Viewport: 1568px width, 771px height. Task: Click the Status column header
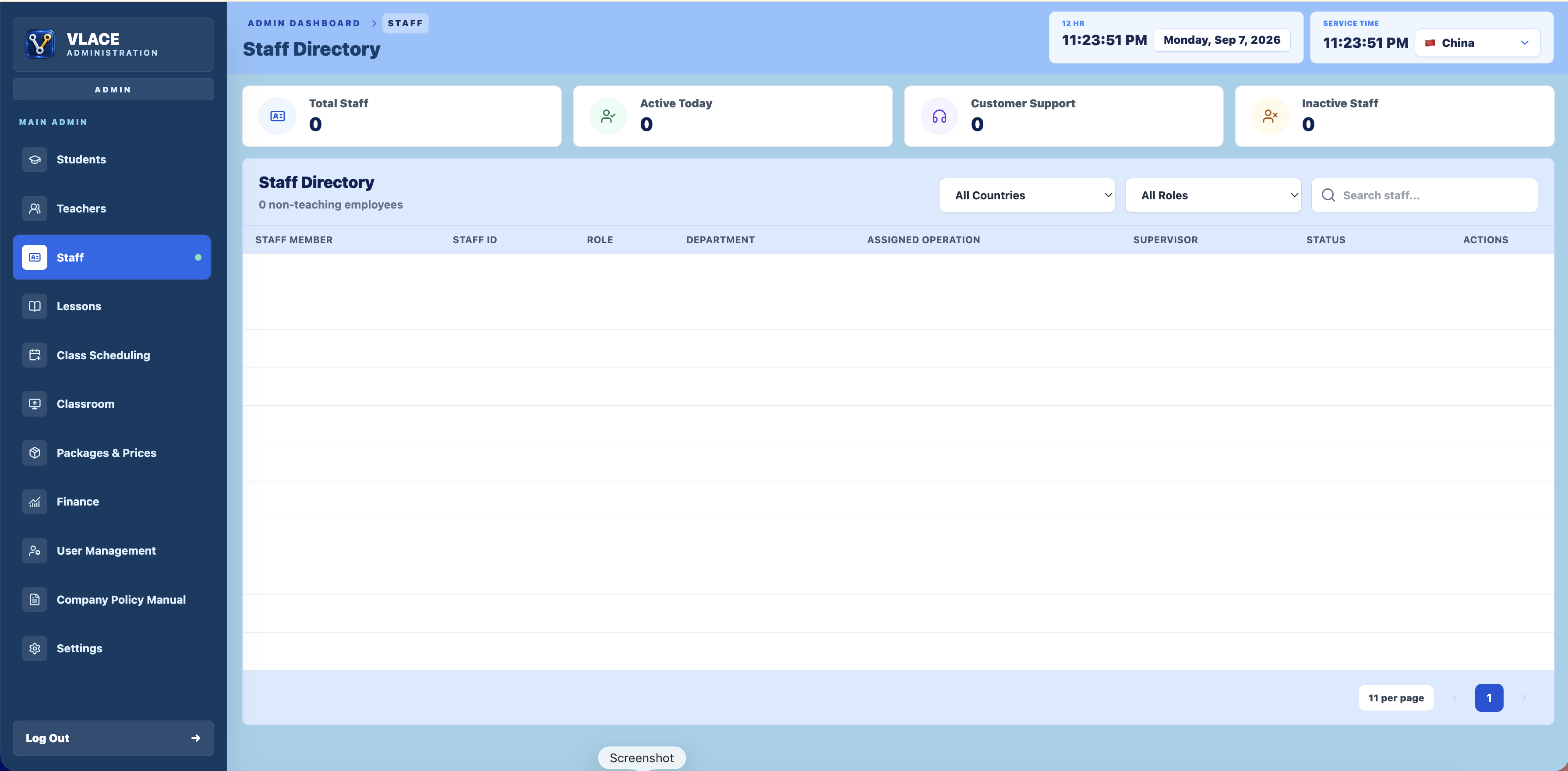(x=1326, y=240)
